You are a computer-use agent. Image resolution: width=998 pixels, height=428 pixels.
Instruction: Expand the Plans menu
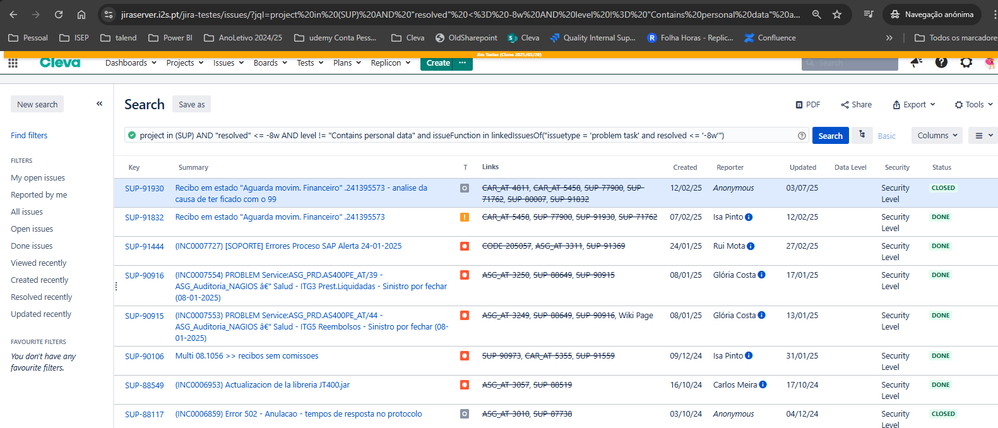[x=348, y=63]
